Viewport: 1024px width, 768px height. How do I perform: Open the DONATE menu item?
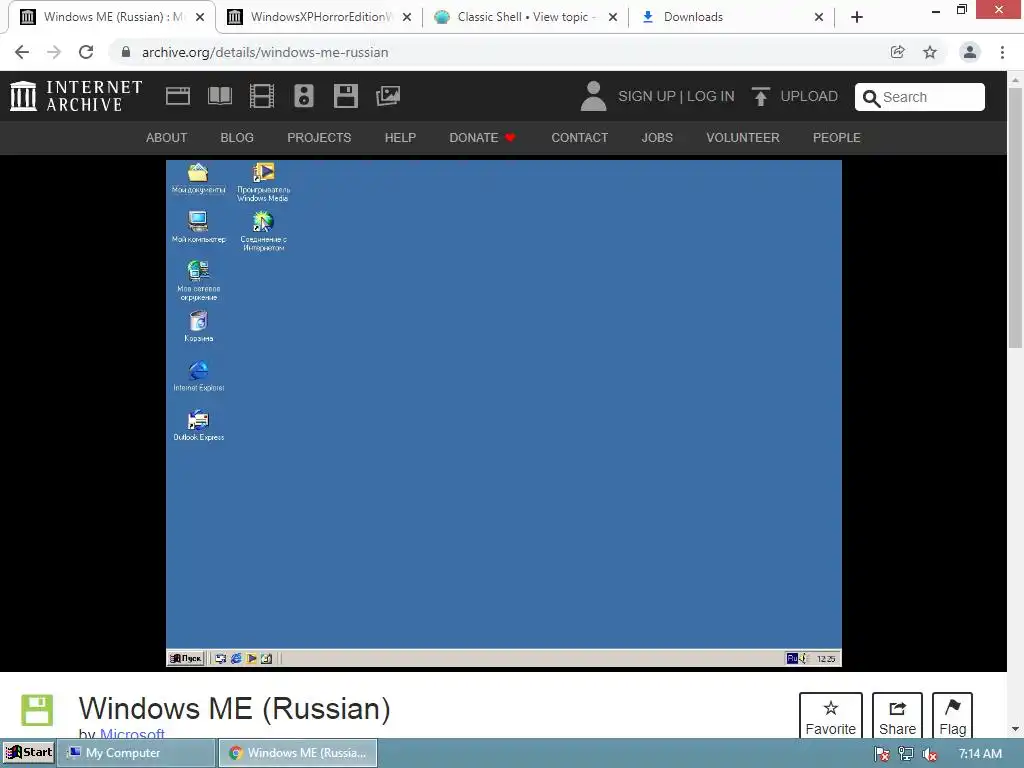[482, 138]
